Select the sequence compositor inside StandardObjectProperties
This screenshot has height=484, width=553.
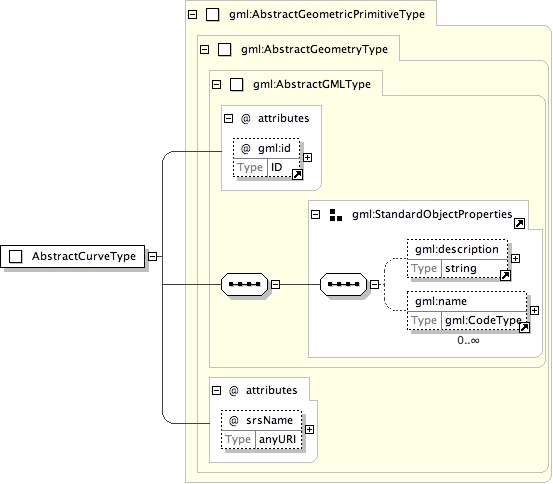tap(344, 284)
